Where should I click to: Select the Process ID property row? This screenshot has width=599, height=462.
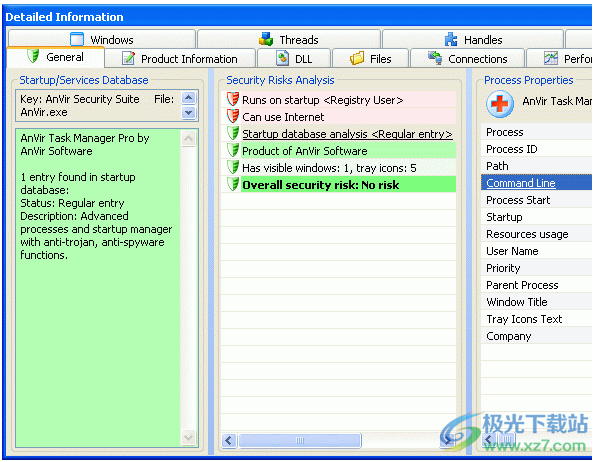point(536,149)
